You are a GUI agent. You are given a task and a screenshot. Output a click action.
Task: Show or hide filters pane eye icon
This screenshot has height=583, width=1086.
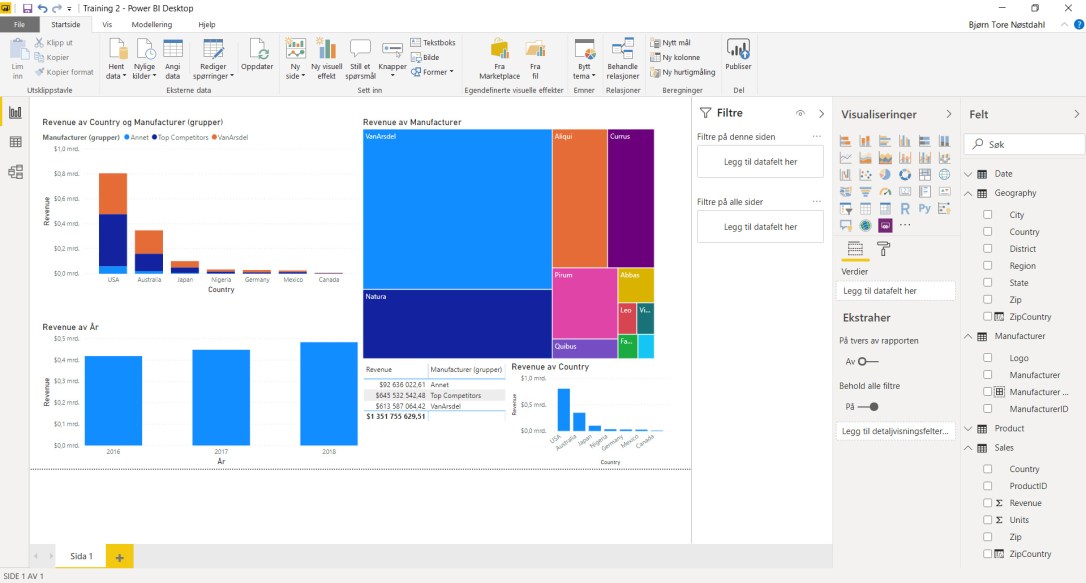800,113
